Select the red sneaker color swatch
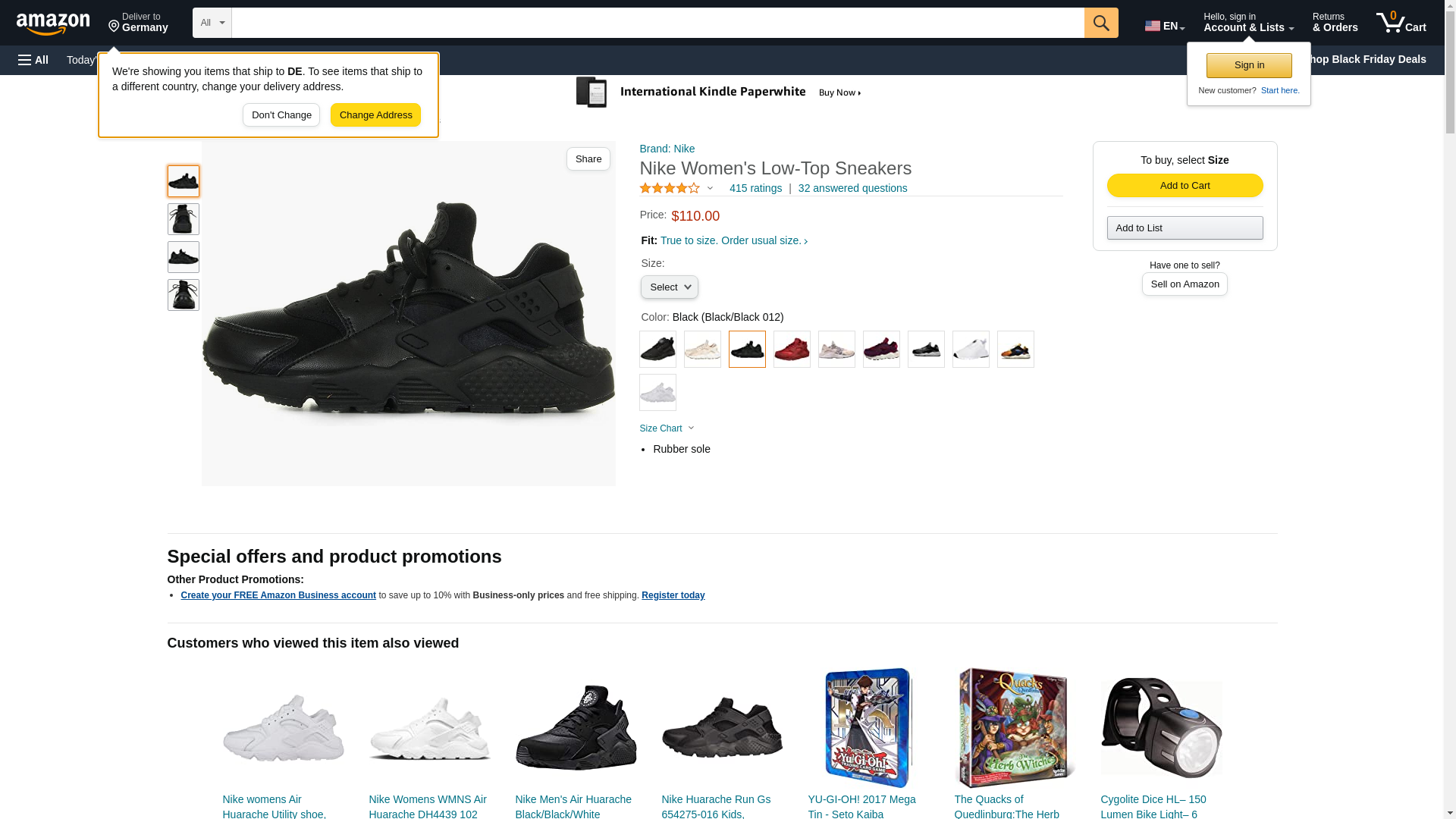The height and width of the screenshot is (819, 1456). pyautogui.click(x=791, y=350)
